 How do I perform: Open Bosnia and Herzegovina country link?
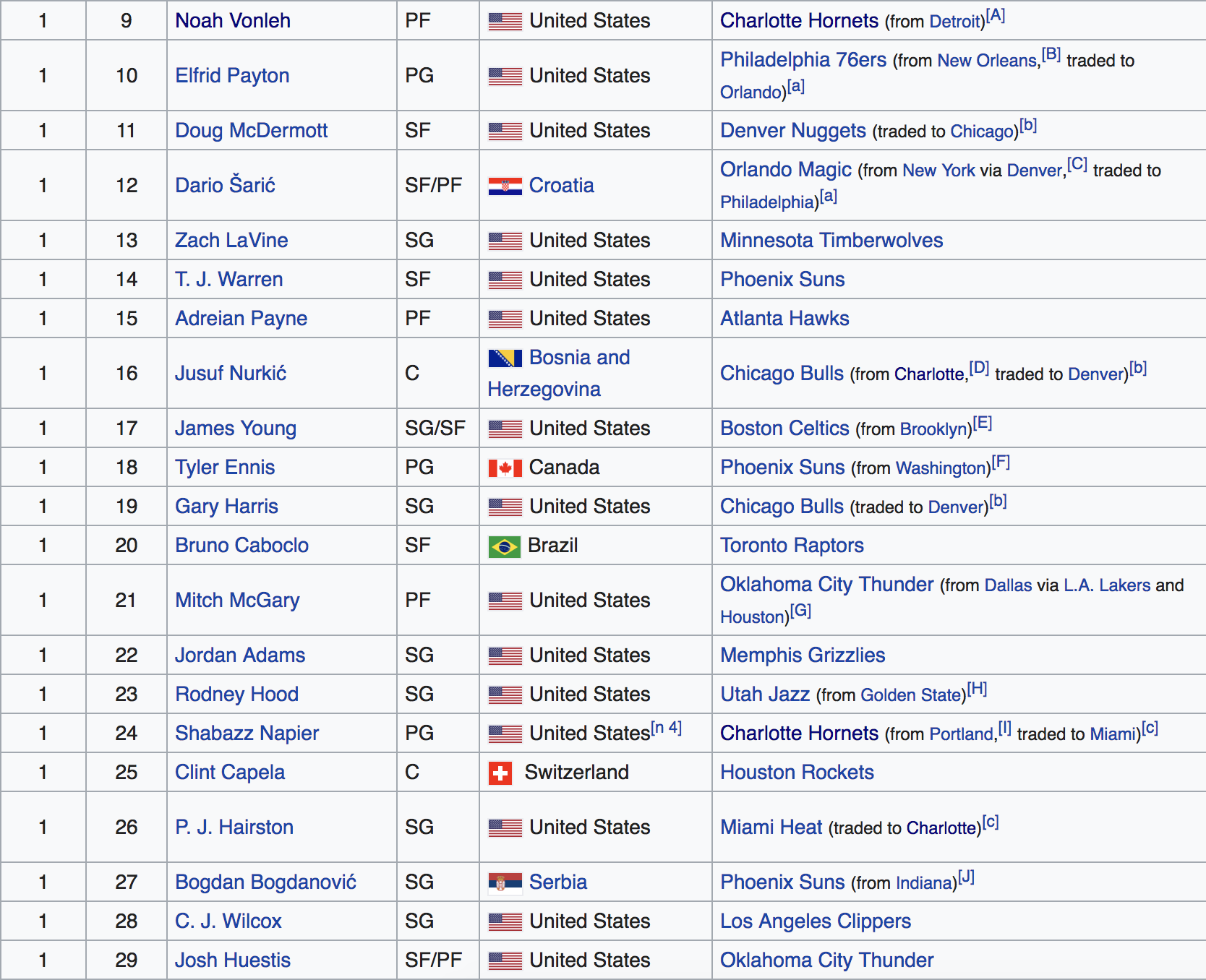tap(558, 373)
